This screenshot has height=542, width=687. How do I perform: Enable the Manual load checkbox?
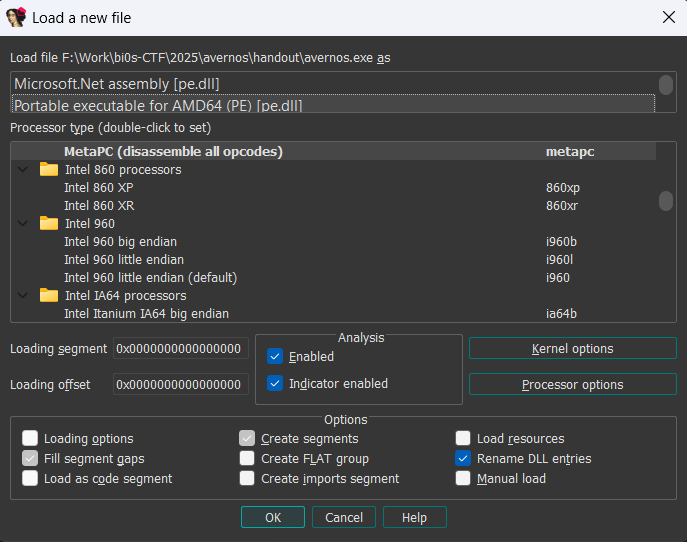[463, 478]
